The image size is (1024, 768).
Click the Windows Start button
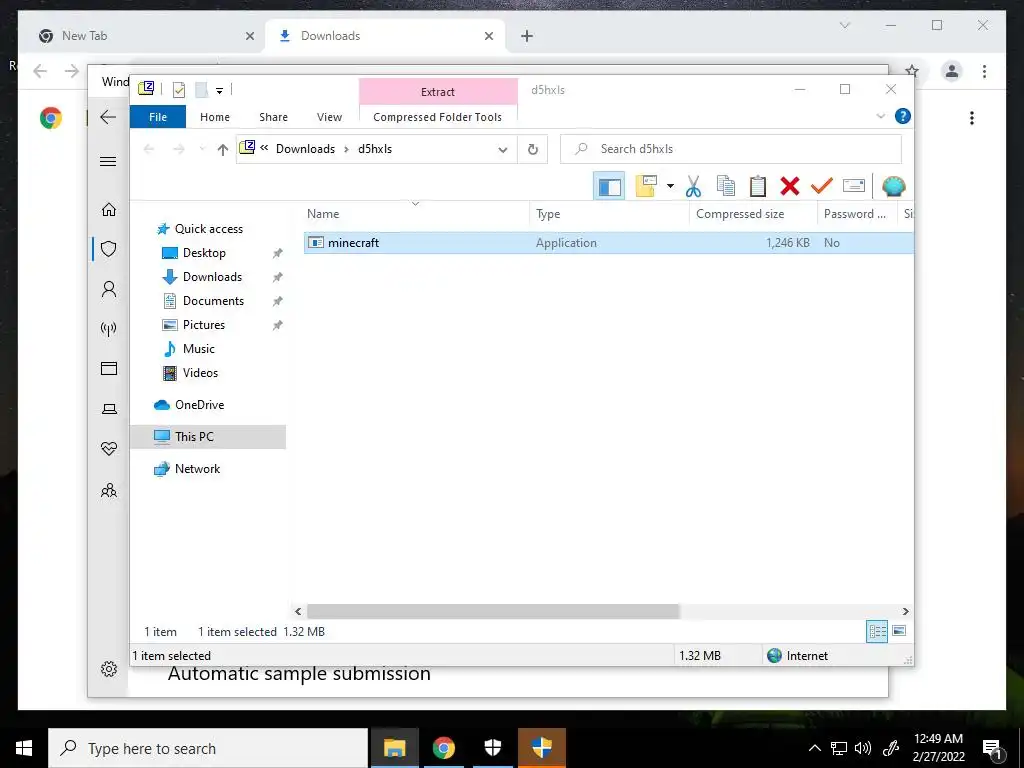pyautogui.click(x=24, y=748)
